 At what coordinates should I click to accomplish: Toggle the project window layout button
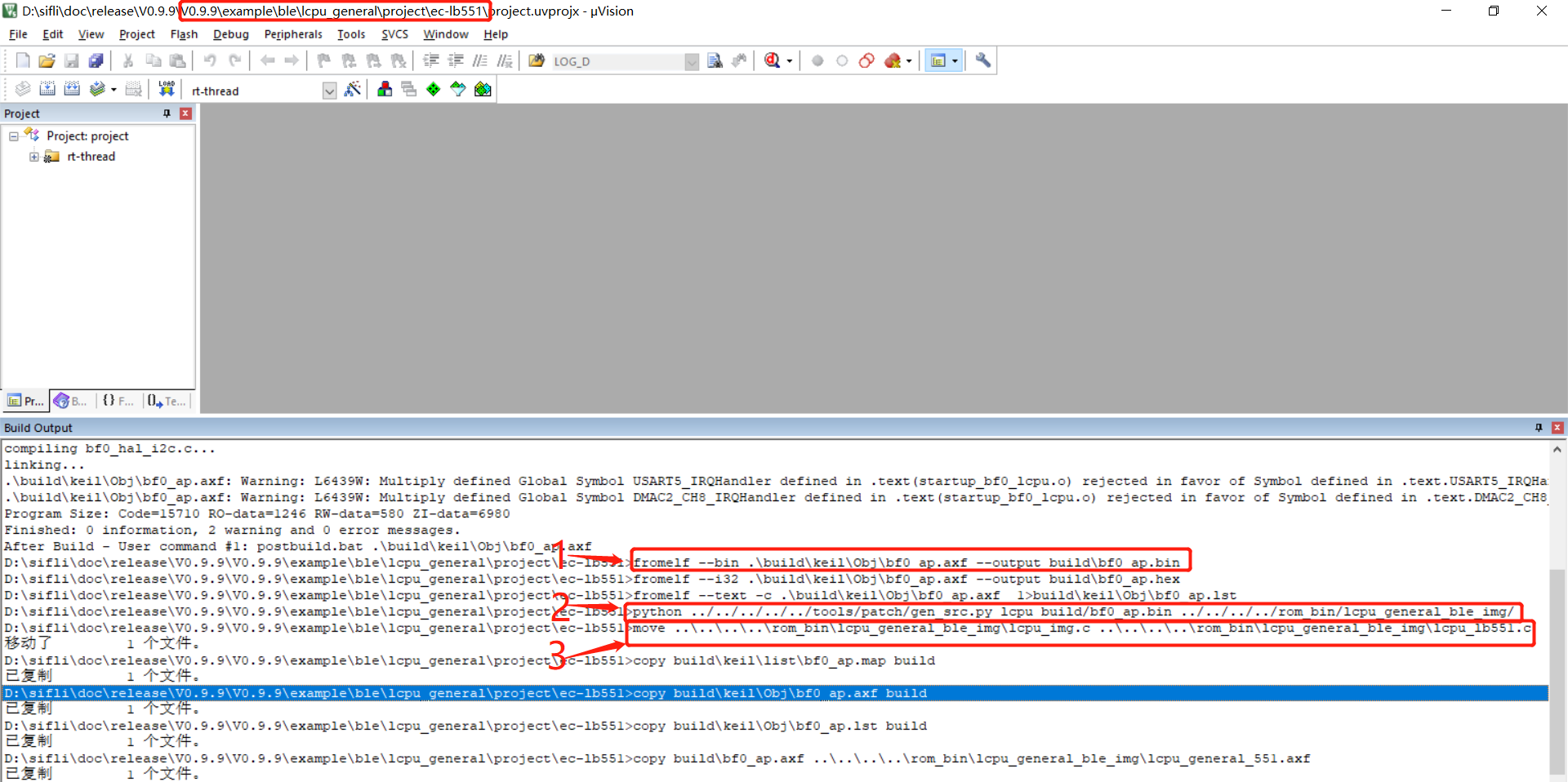coord(938,60)
